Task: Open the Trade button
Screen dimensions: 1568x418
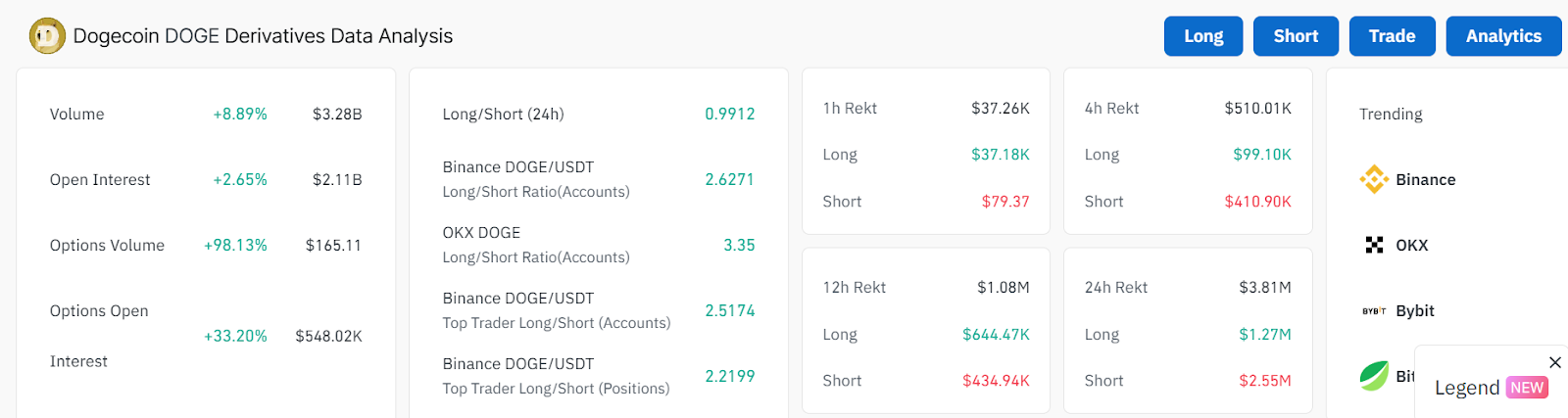Action: tap(1392, 36)
